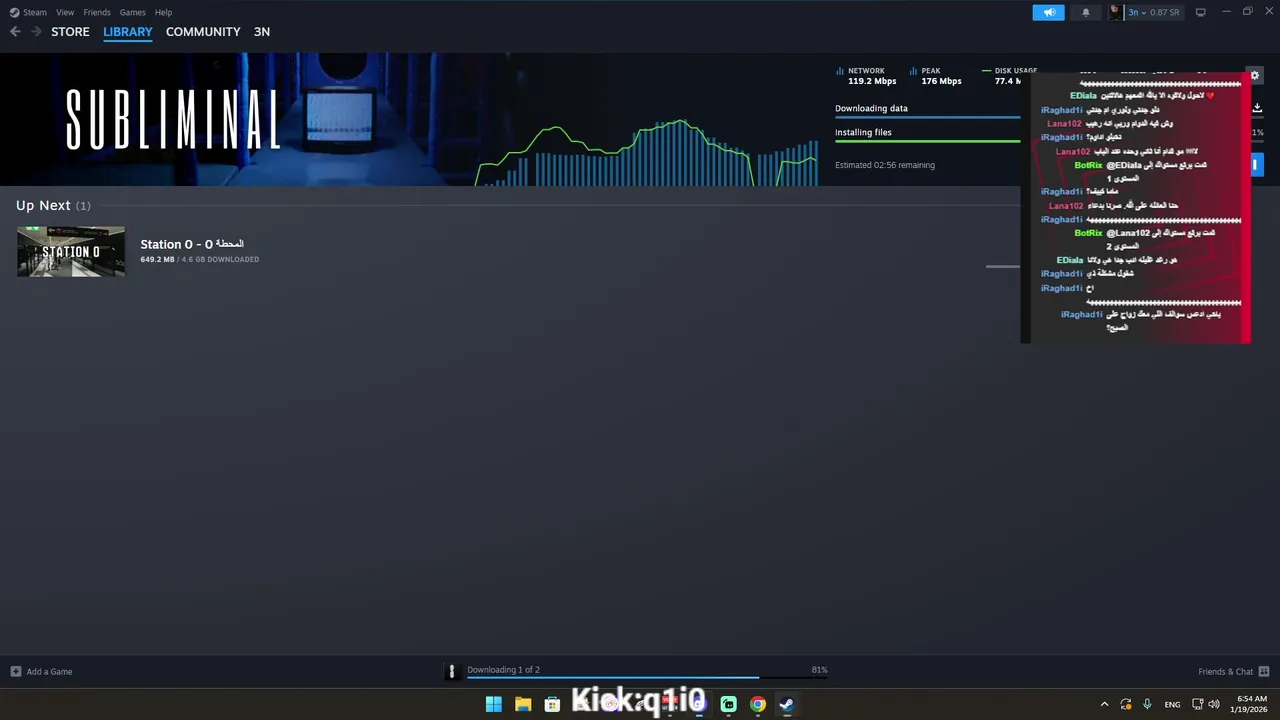Click the ENG language indicator
The width and height of the screenshot is (1280, 720).
pyautogui.click(x=1172, y=704)
